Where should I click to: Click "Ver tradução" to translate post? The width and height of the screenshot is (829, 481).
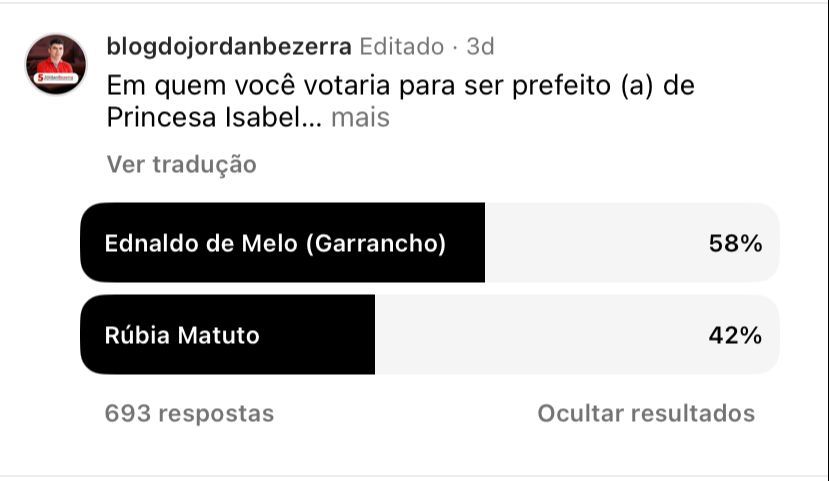tap(181, 165)
